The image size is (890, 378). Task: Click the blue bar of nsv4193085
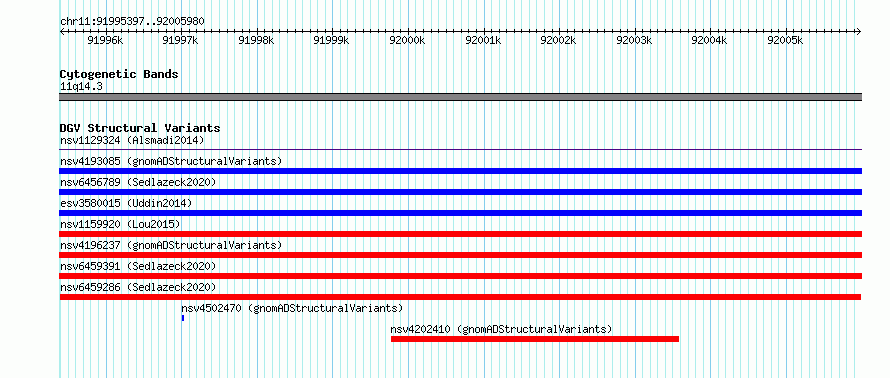(x=461, y=171)
